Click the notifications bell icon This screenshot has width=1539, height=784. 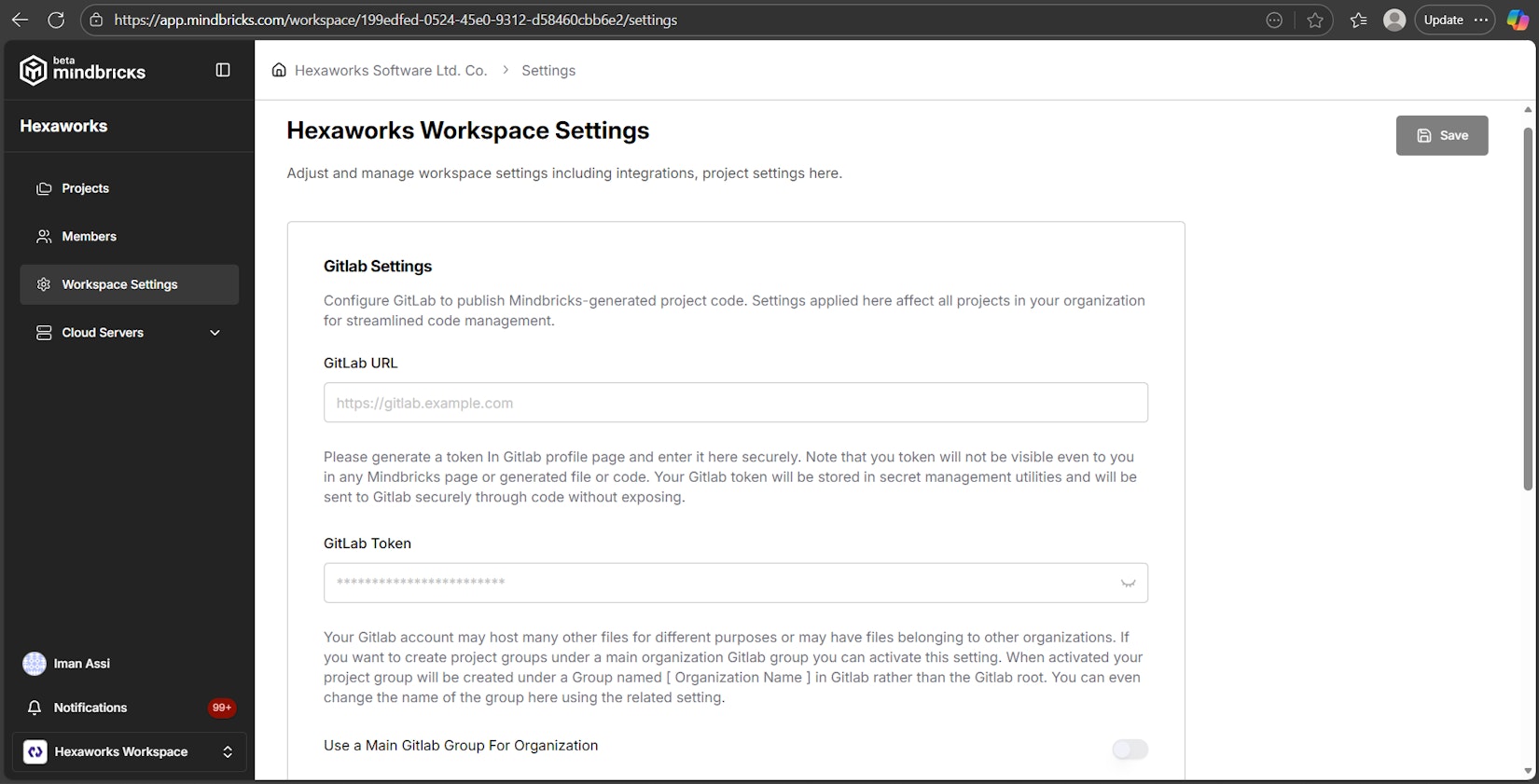pos(35,708)
